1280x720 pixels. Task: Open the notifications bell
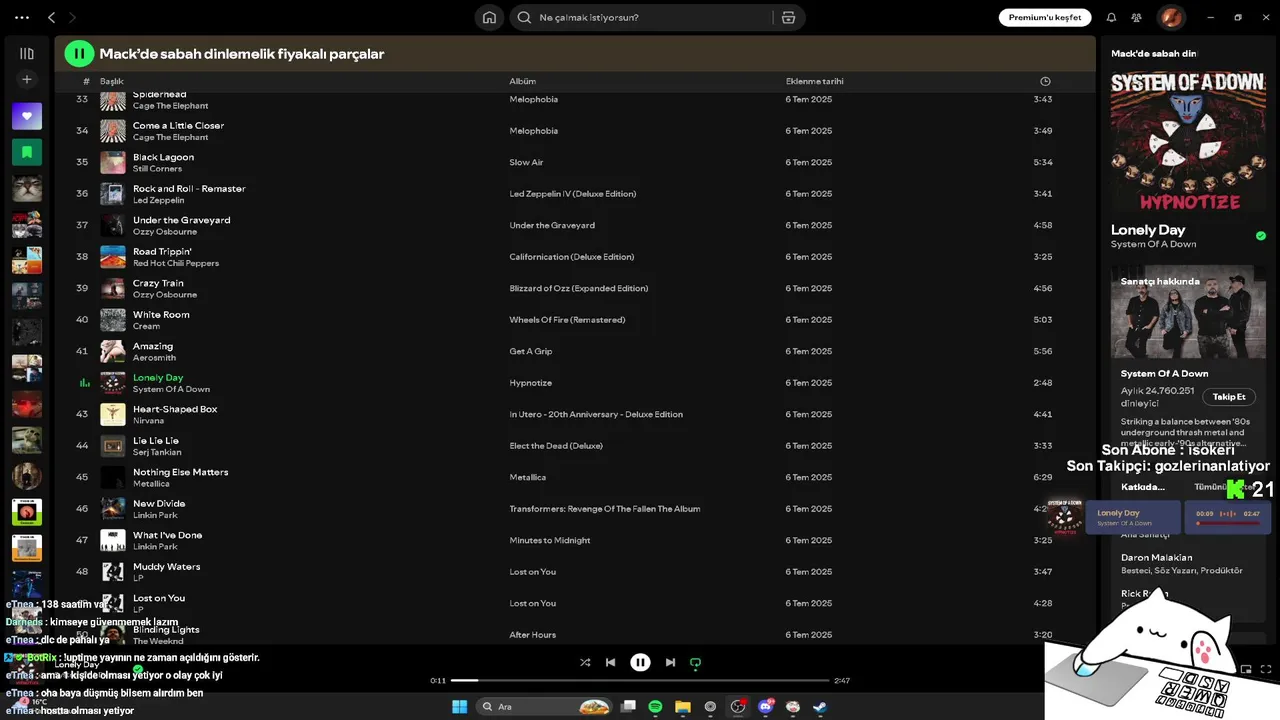point(1111,17)
